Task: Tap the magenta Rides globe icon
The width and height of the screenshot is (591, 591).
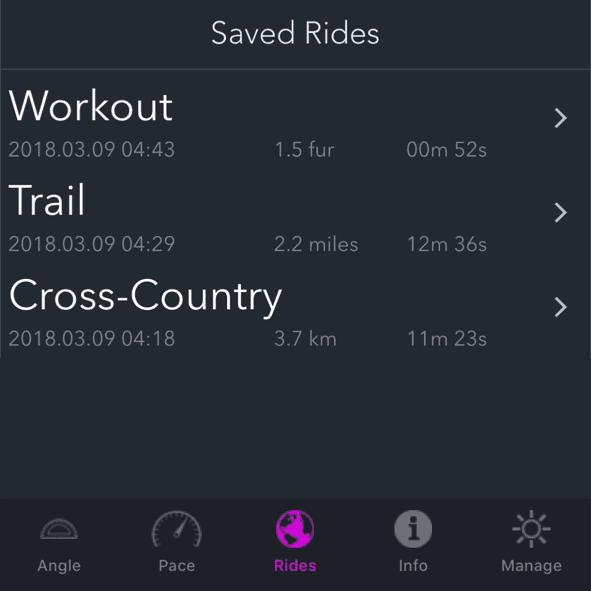Action: click(x=295, y=529)
